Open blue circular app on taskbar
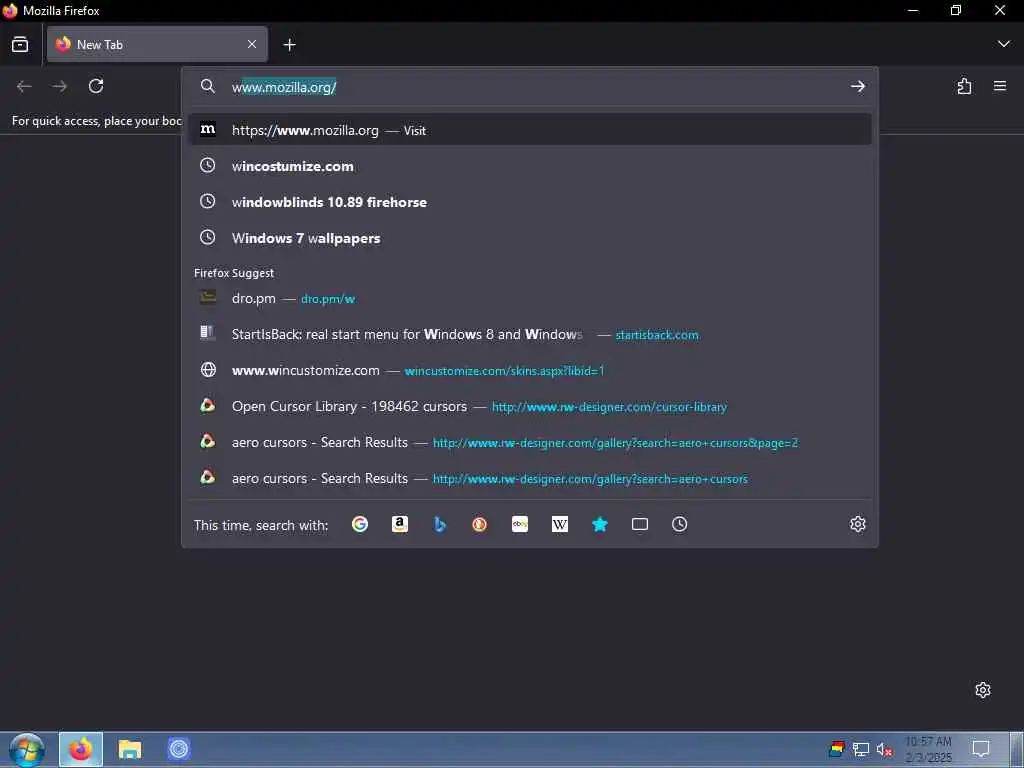Image resolution: width=1024 pixels, height=768 pixels. tap(178, 749)
